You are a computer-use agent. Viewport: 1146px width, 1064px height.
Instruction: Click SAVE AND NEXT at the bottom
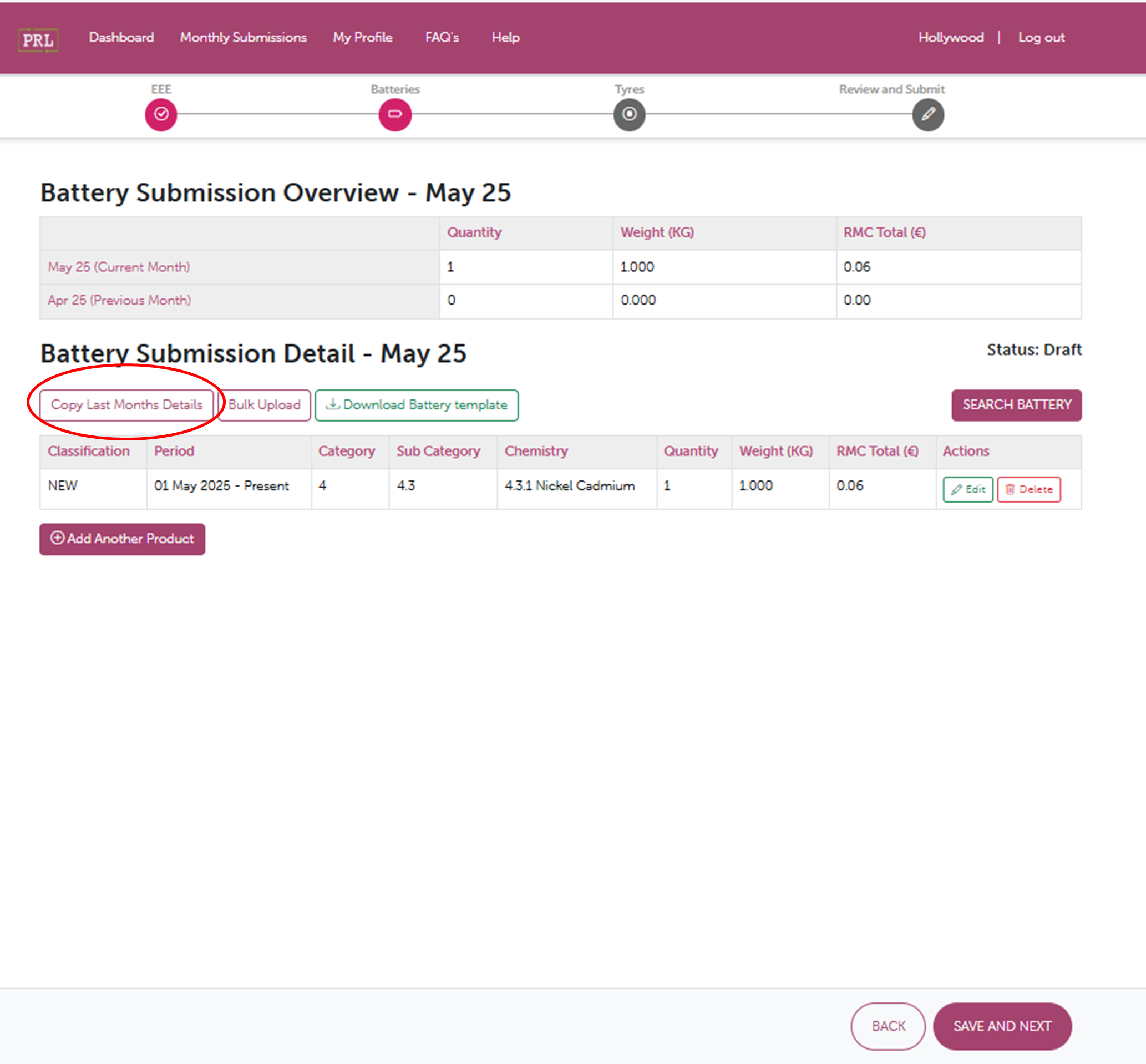[x=1003, y=1025]
